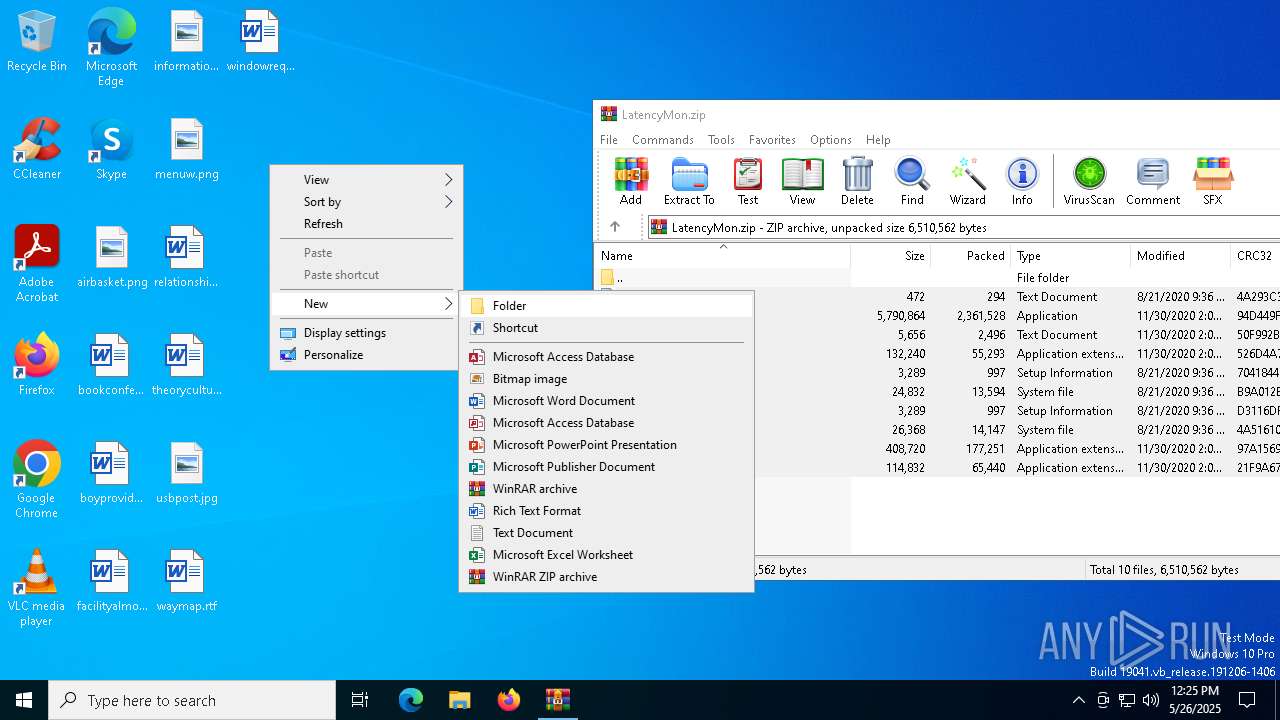Screen dimensions: 1280x720
Task: Open the volume control in tray
Action: pyautogui.click(x=1151, y=700)
